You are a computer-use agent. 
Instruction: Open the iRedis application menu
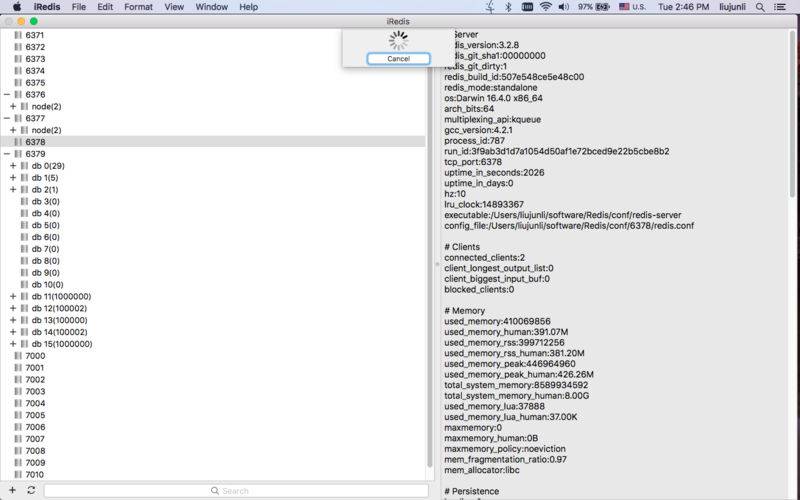[x=47, y=7]
